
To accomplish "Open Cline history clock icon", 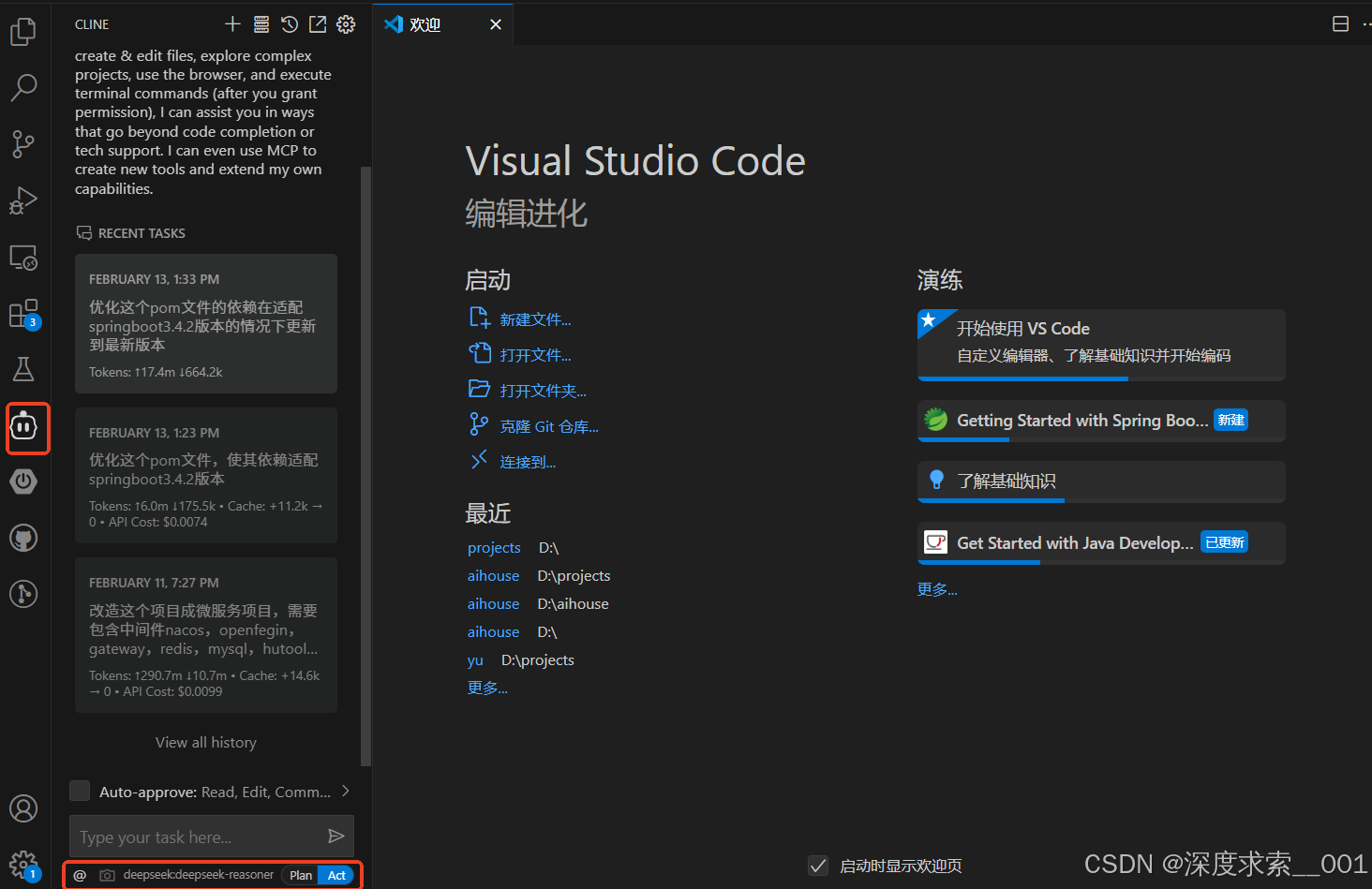I will (x=290, y=24).
